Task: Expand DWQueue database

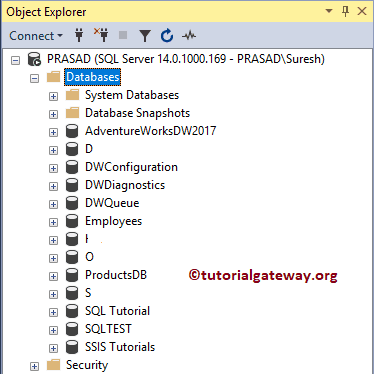Action: (x=53, y=204)
